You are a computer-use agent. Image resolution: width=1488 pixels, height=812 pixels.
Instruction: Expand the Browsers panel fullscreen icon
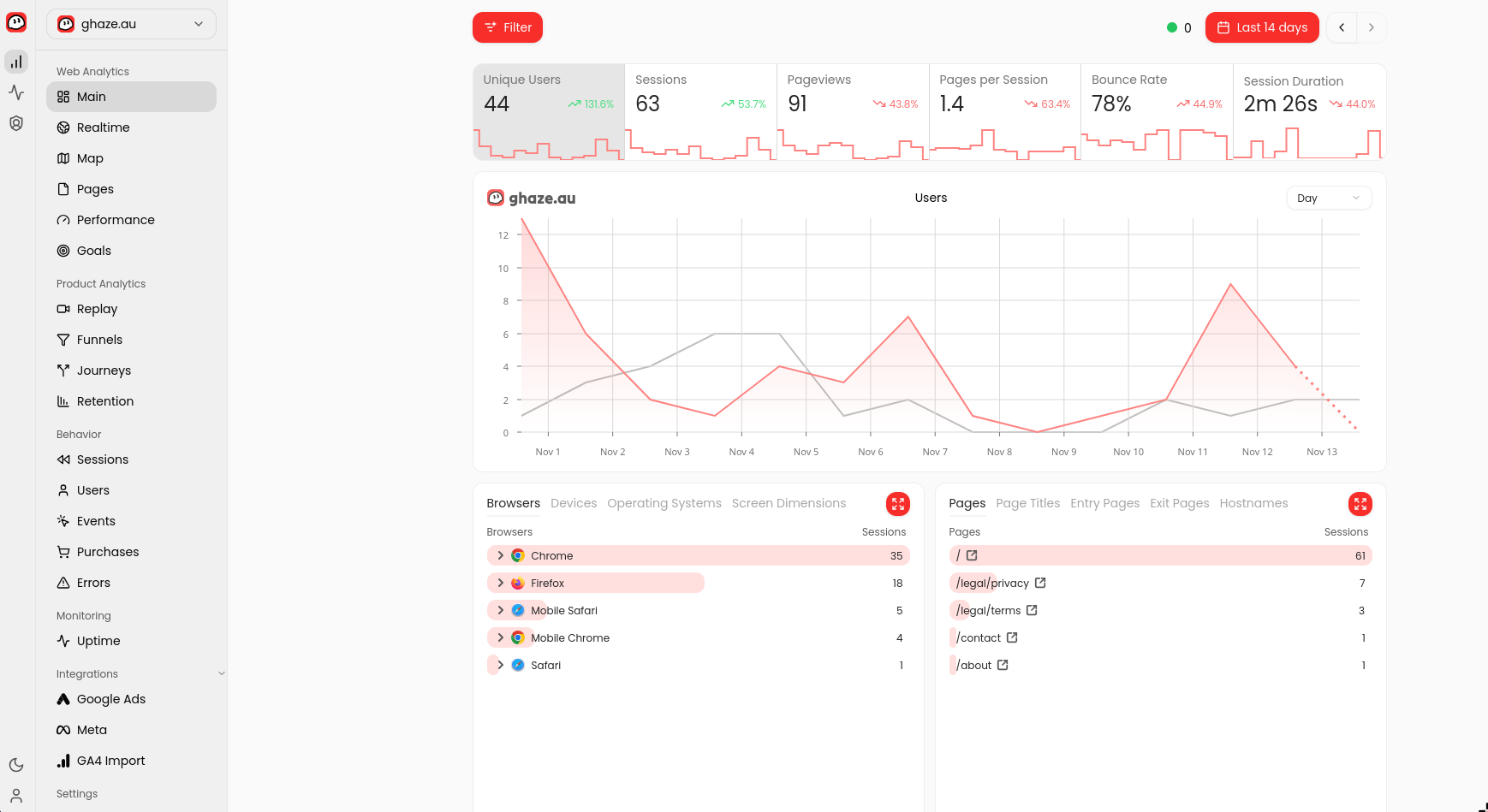[x=897, y=504]
